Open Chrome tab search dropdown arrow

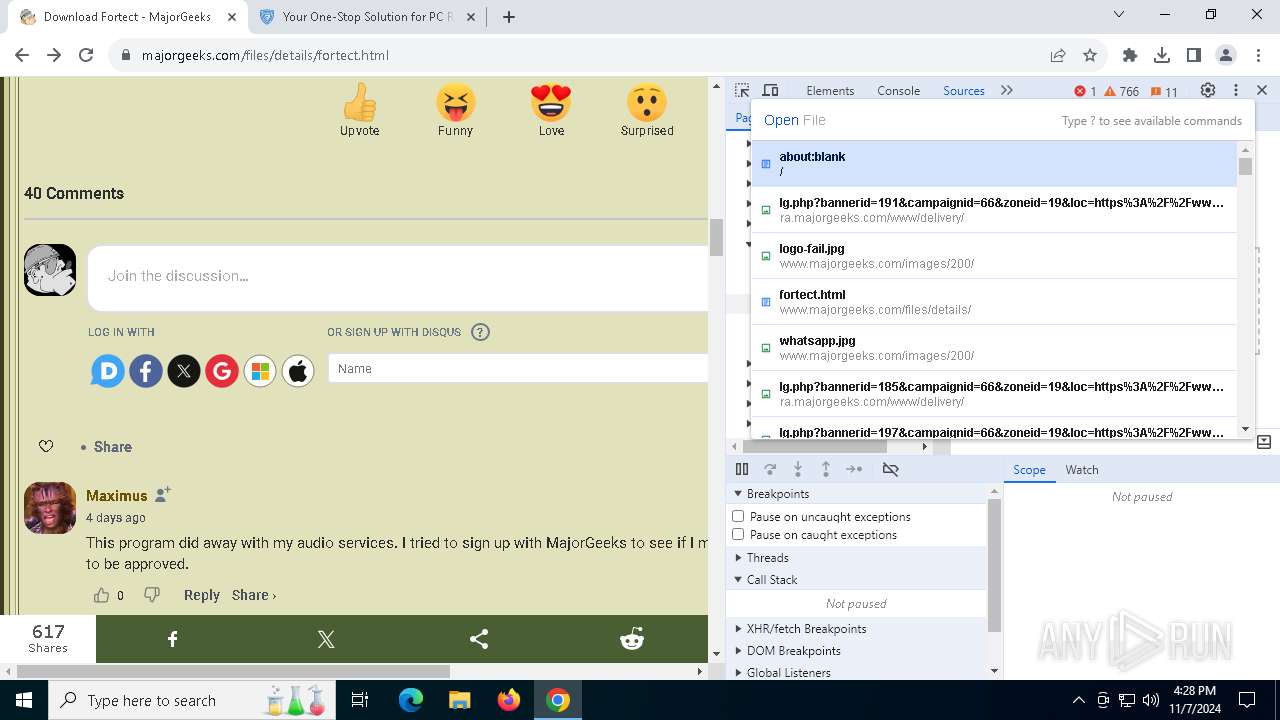[x=1120, y=15]
